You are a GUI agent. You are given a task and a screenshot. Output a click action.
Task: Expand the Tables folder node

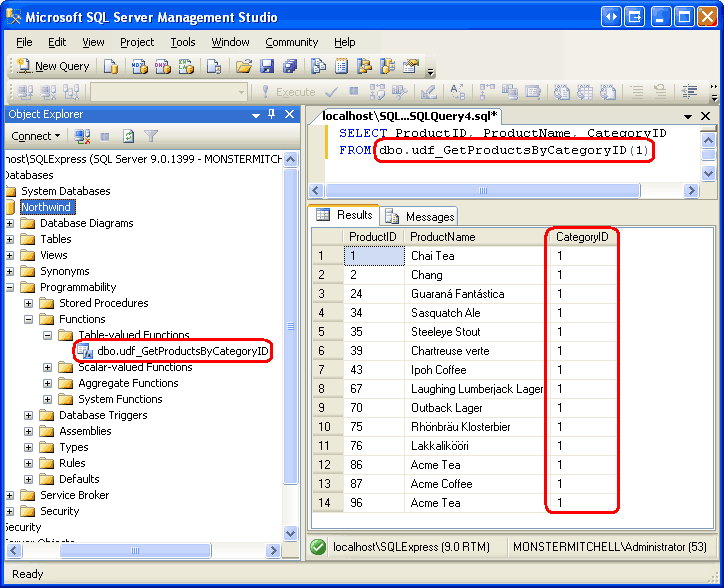10,239
